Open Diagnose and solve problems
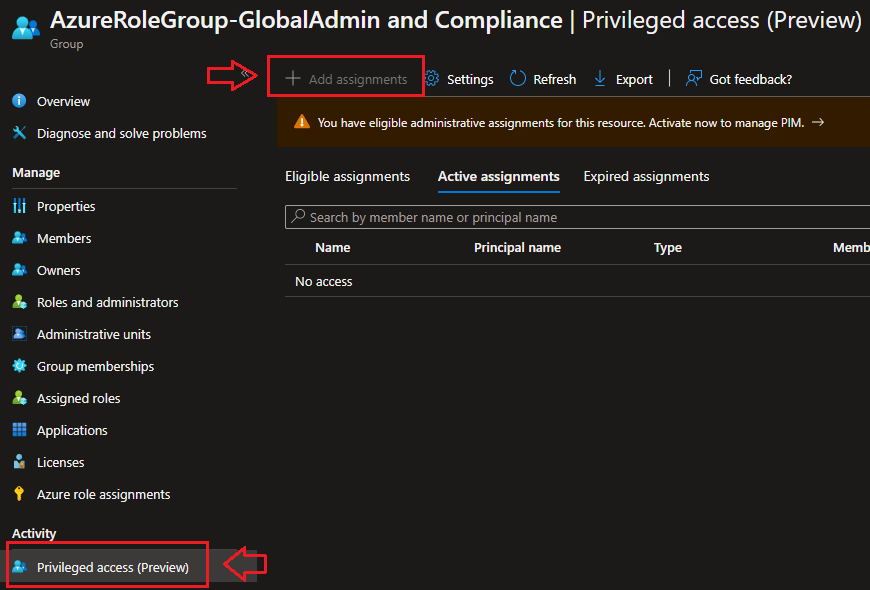 [x=122, y=133]
